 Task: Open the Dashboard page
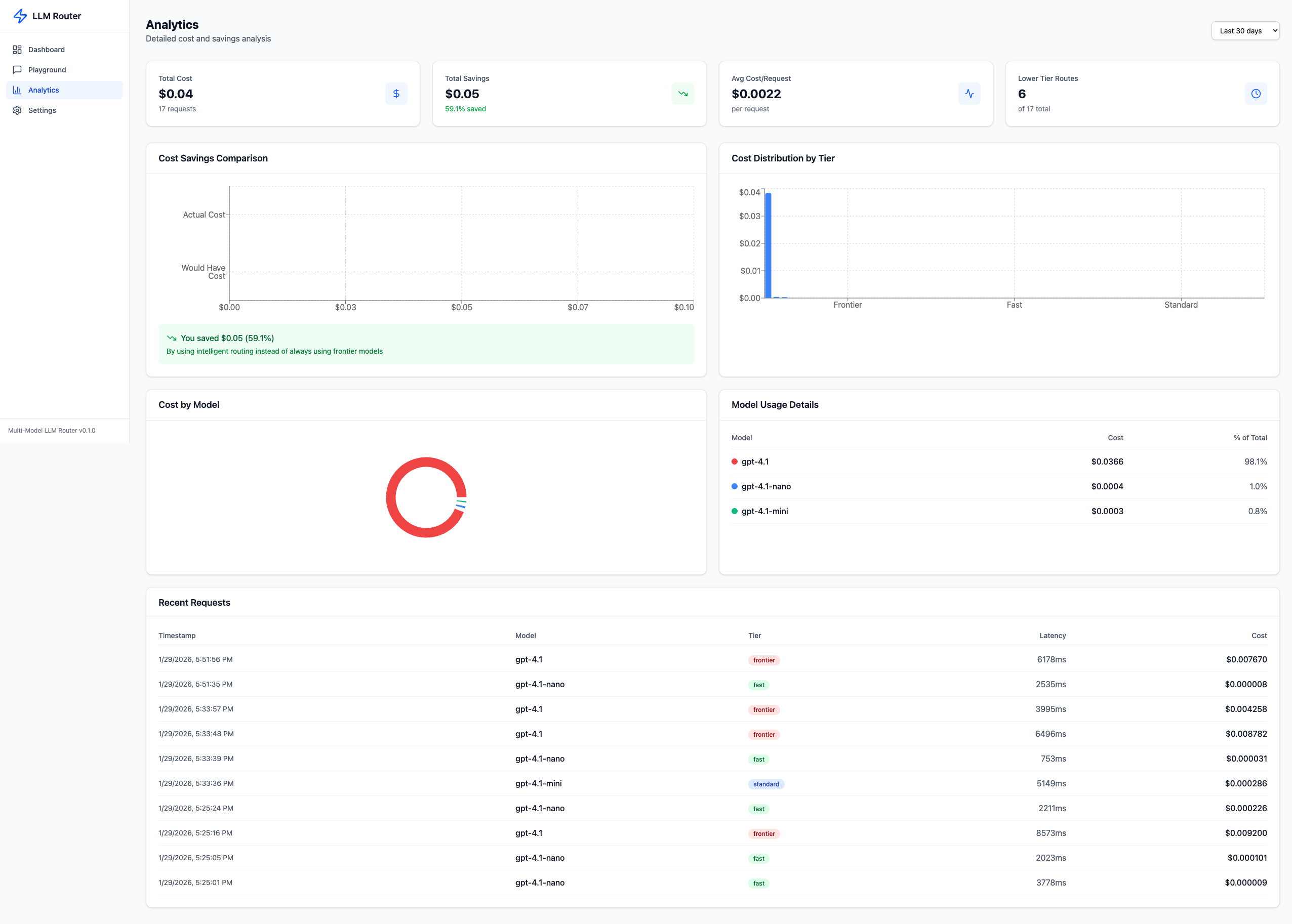pyautogui.click(x=64, y=50)
